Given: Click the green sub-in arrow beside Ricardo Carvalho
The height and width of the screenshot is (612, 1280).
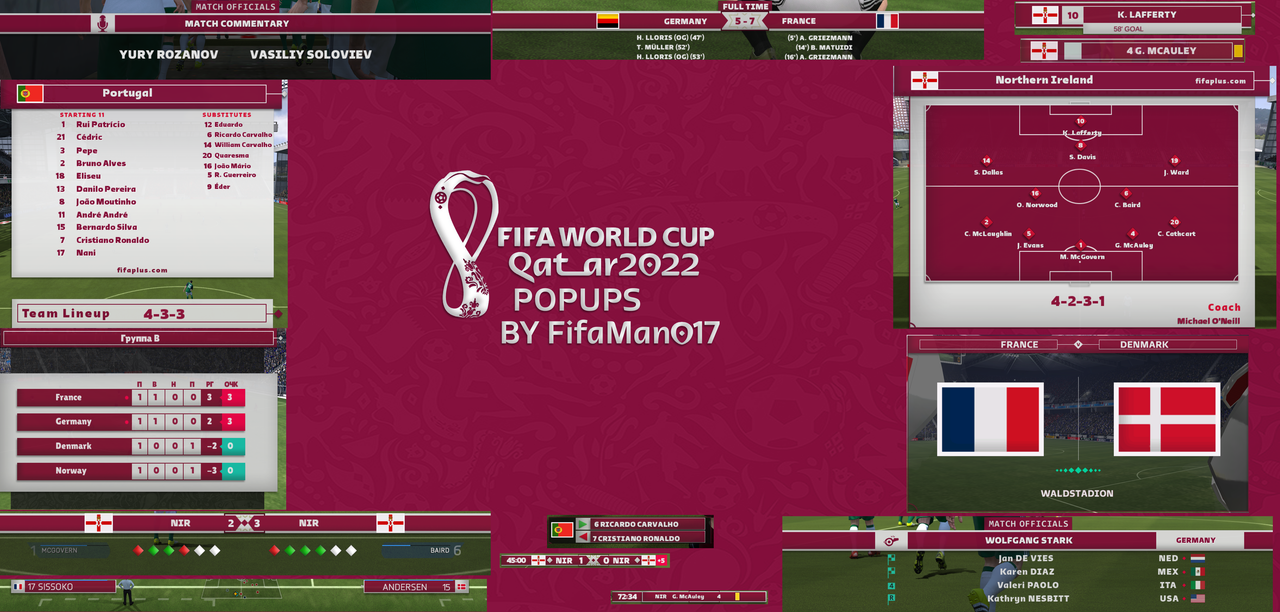Looking at the screenshot, I should pos(583,524).
